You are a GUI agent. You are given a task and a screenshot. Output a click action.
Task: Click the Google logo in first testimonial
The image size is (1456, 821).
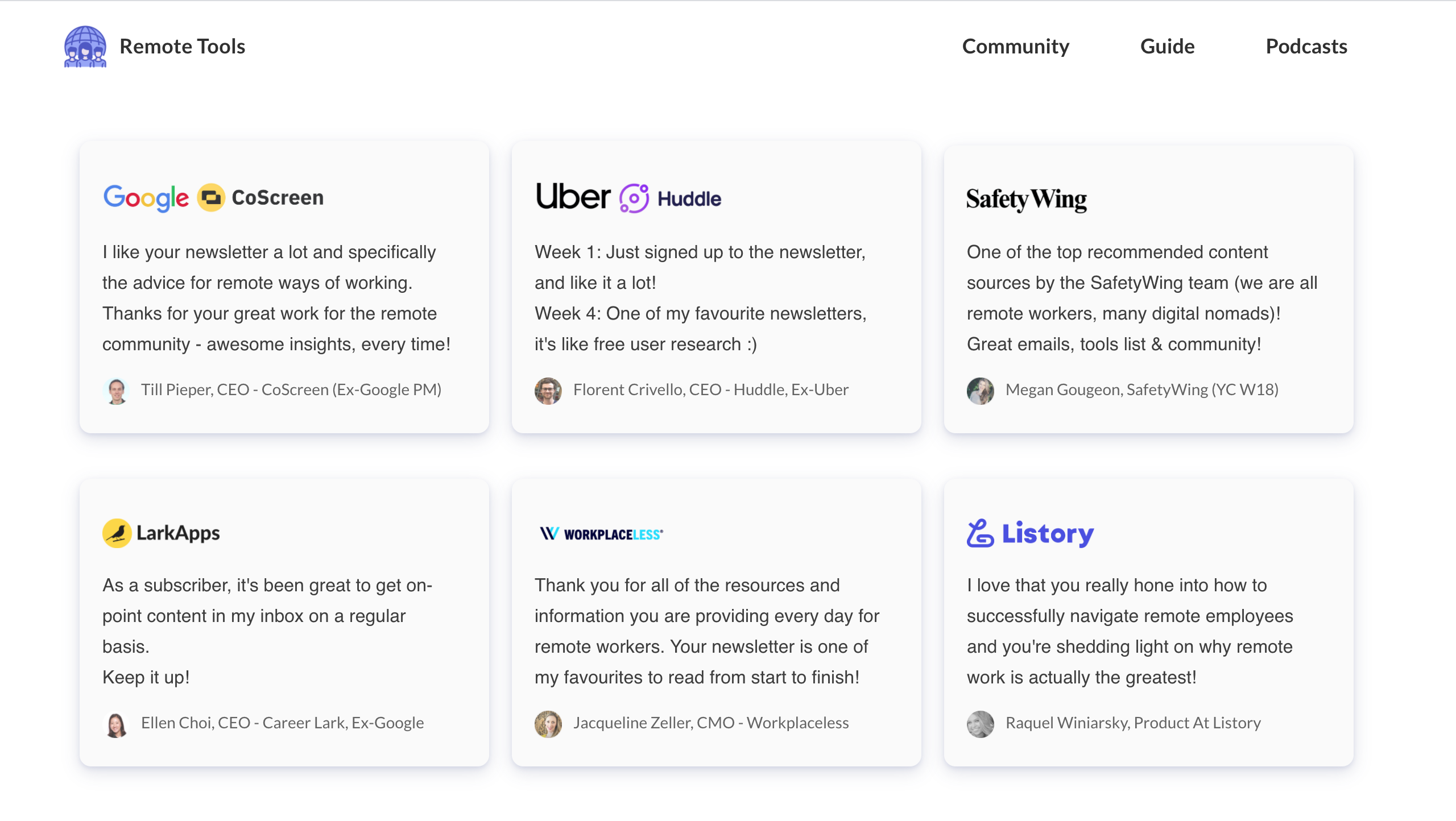click(146, 198)
